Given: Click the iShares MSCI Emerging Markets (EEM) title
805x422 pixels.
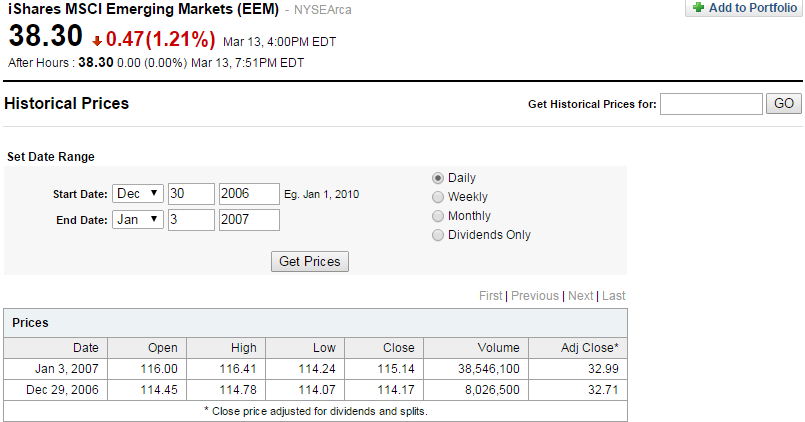Looking at the screenshot, I should pyautogui.click(x=143, y=9).
